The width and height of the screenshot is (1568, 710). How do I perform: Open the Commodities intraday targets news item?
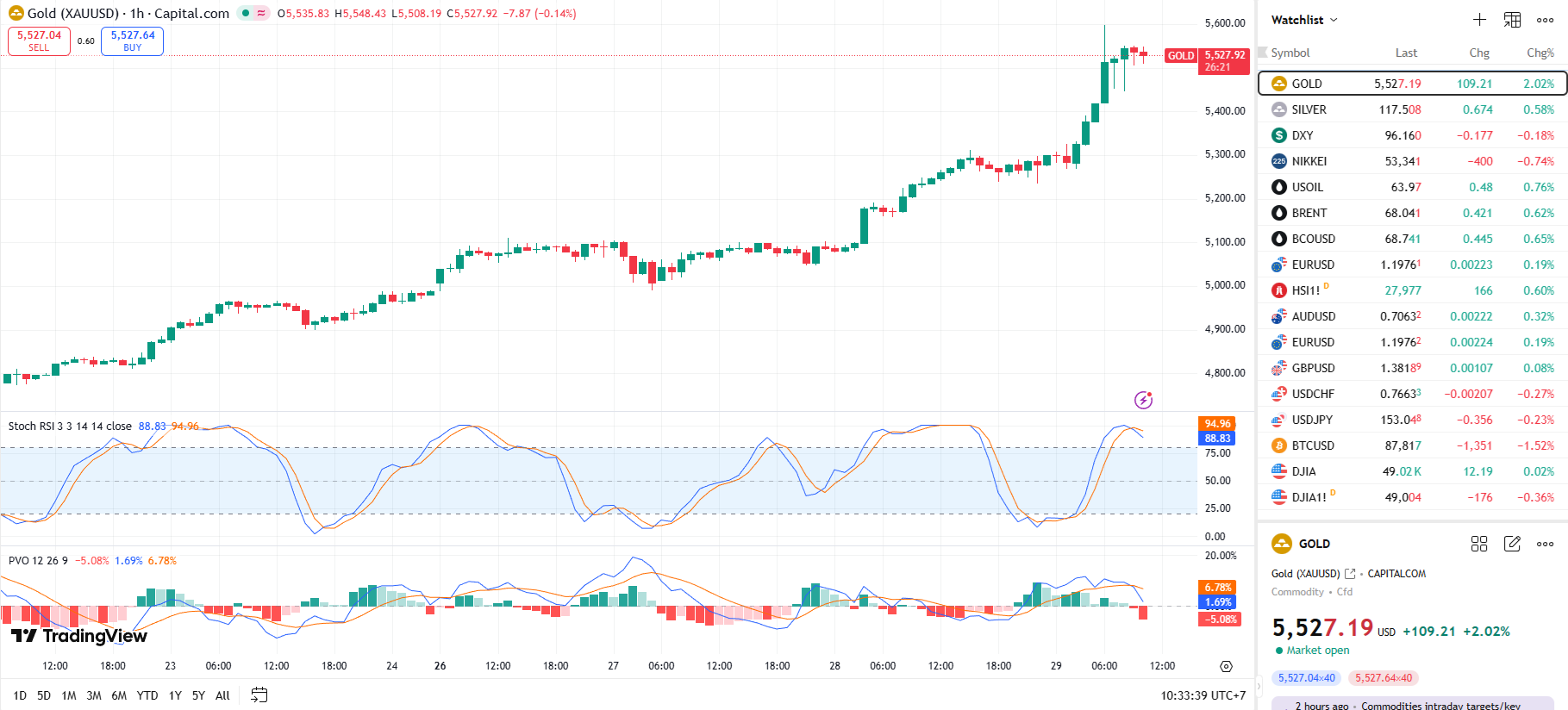click(1440, 705)
